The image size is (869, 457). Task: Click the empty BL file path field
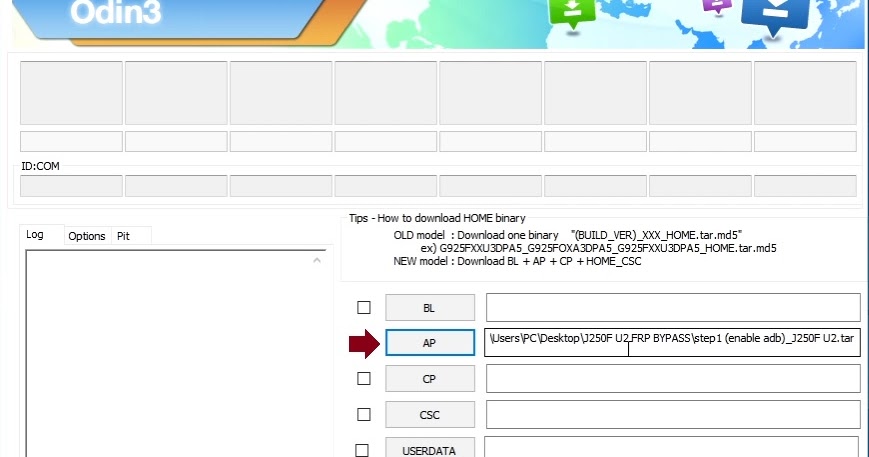[x=673, y=307]
